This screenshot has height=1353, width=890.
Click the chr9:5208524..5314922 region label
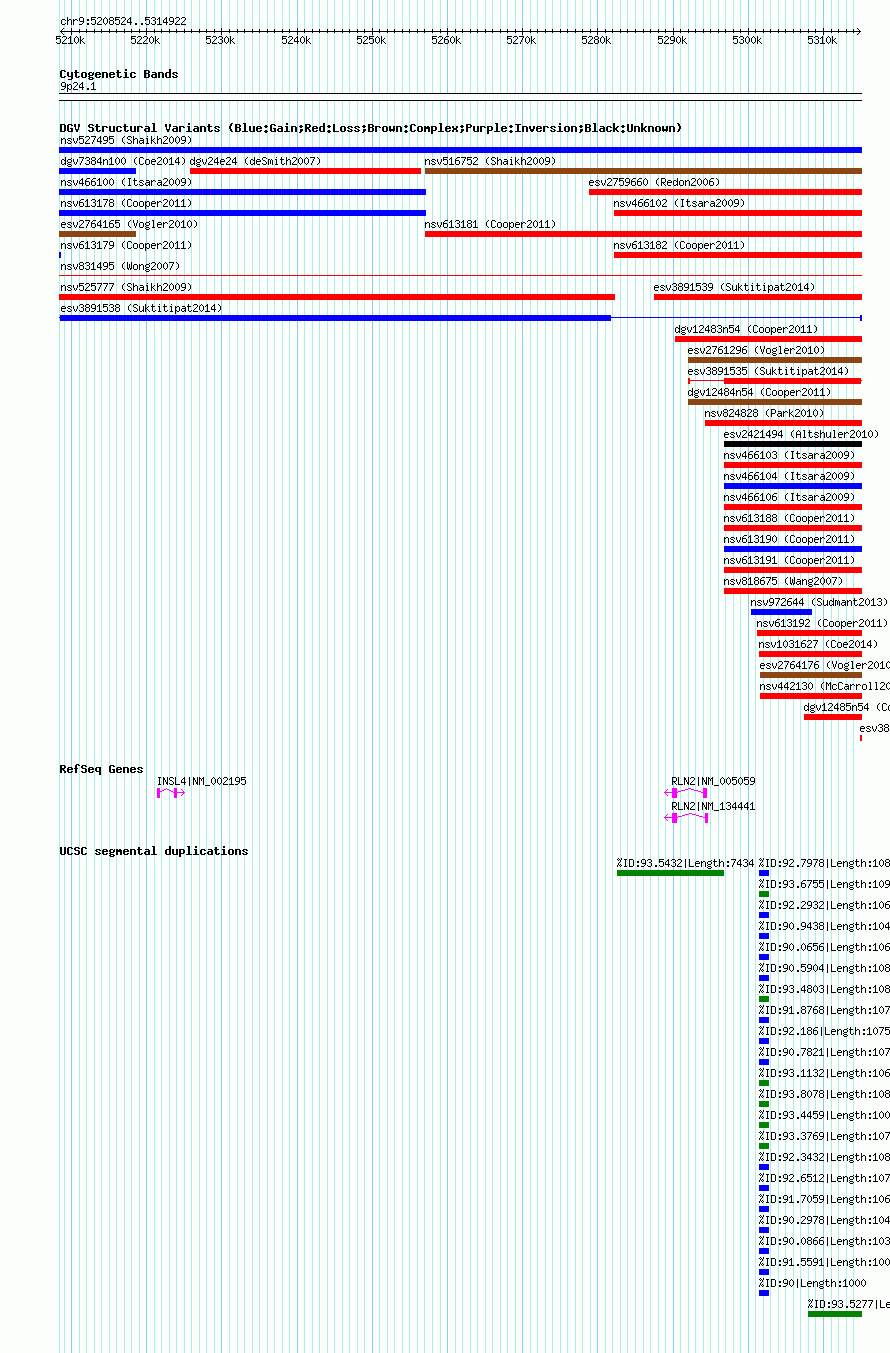(123, 21)
